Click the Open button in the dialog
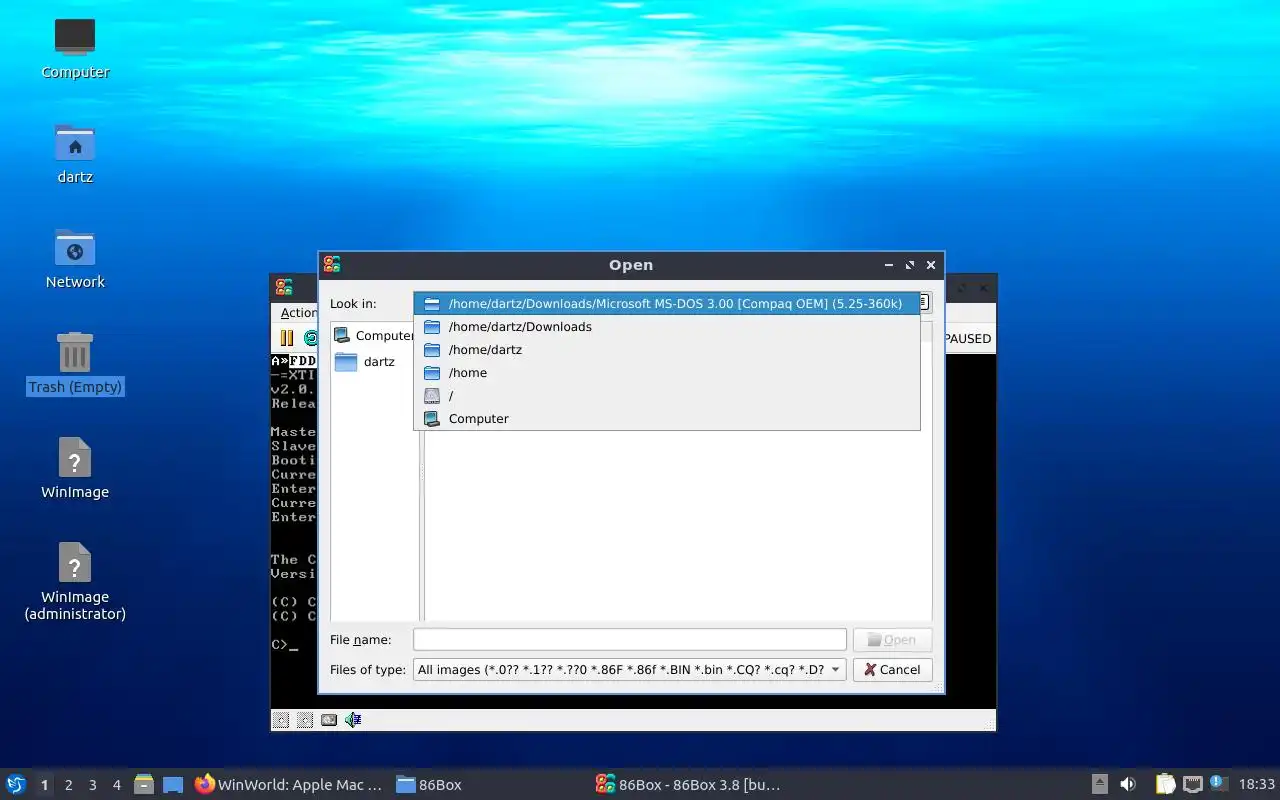1280x800 pixels. point(893,640)
